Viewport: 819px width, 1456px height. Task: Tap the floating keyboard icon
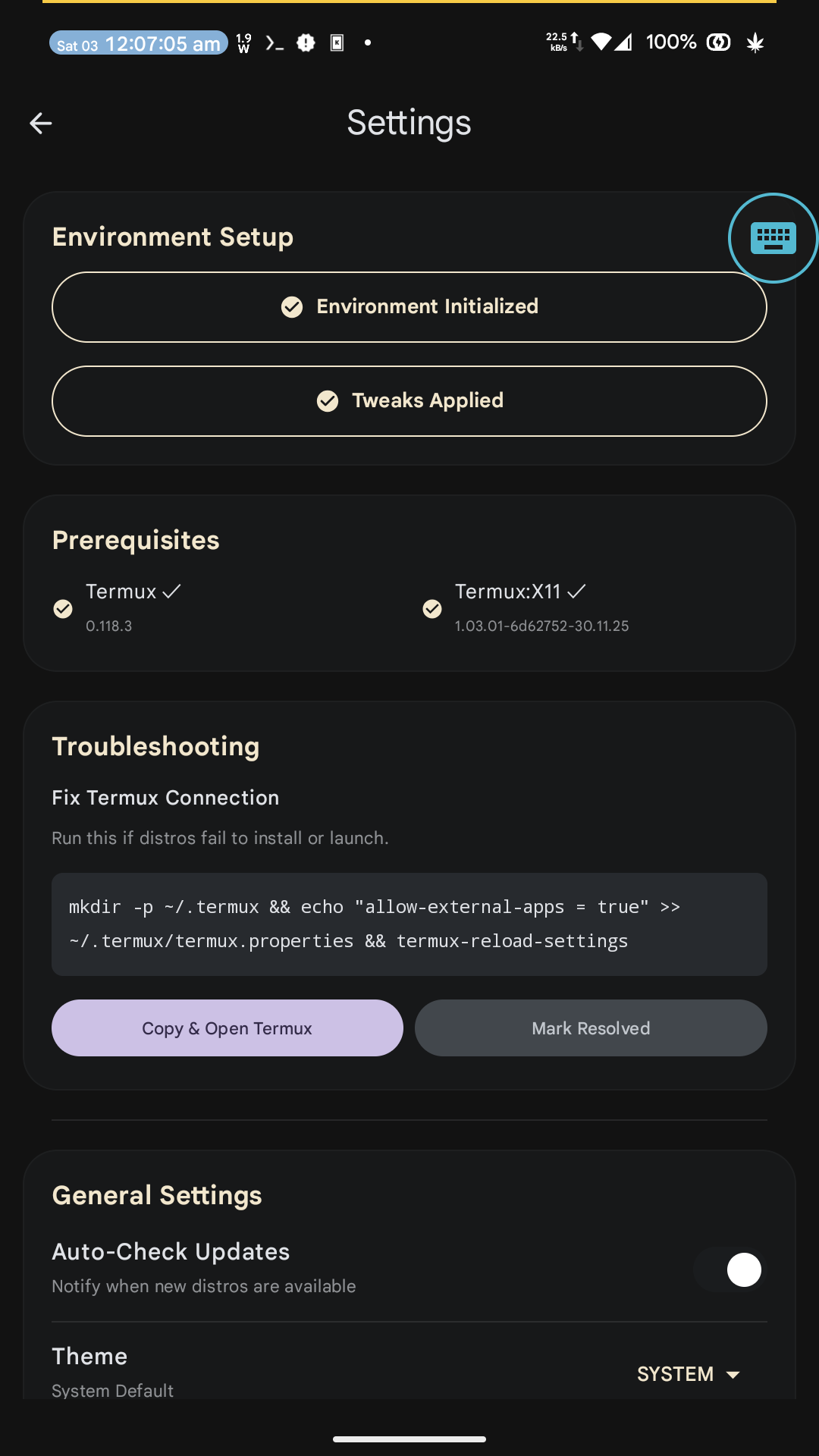point(773,238)
